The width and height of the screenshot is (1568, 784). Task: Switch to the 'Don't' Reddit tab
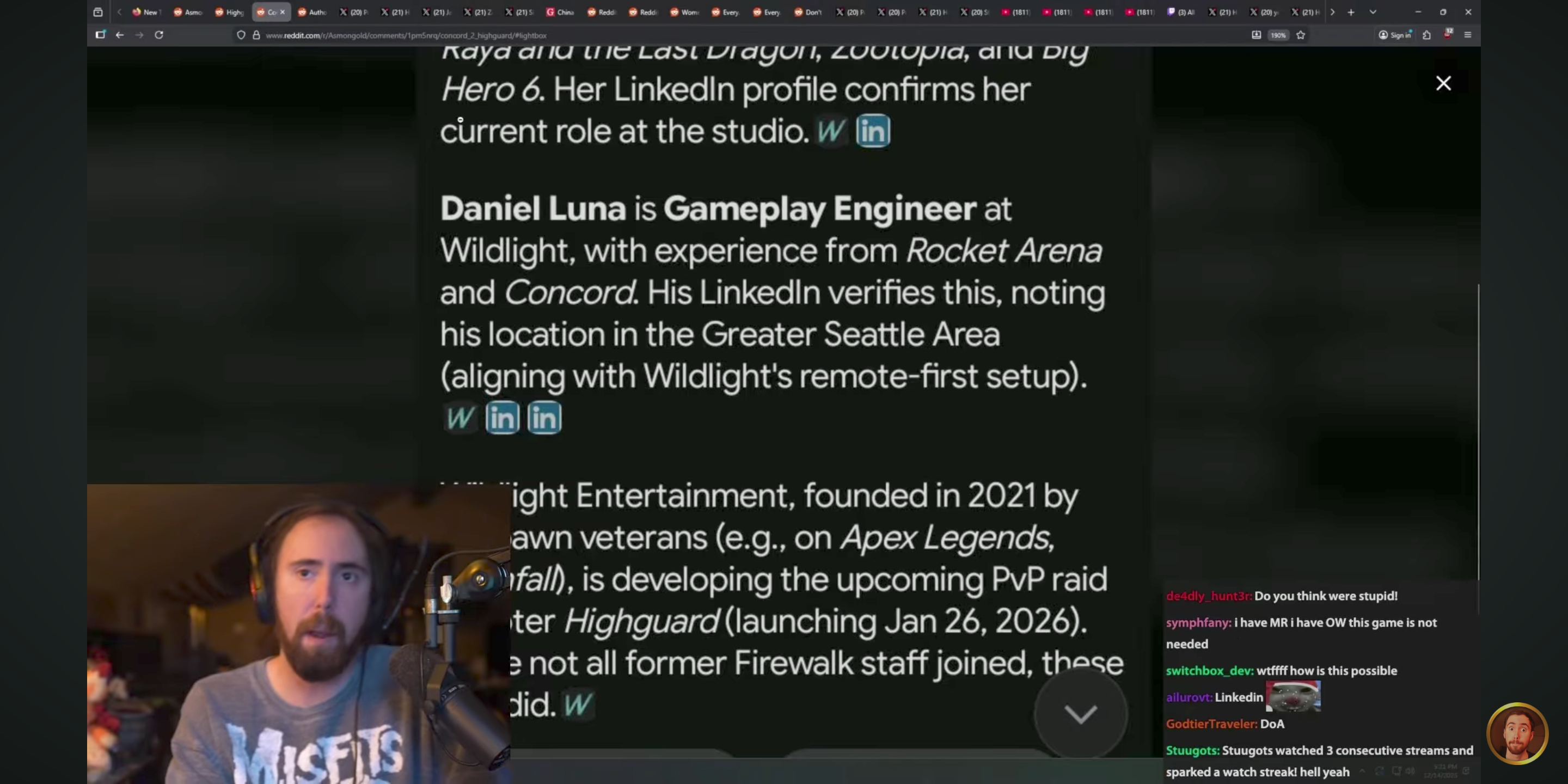808,11
